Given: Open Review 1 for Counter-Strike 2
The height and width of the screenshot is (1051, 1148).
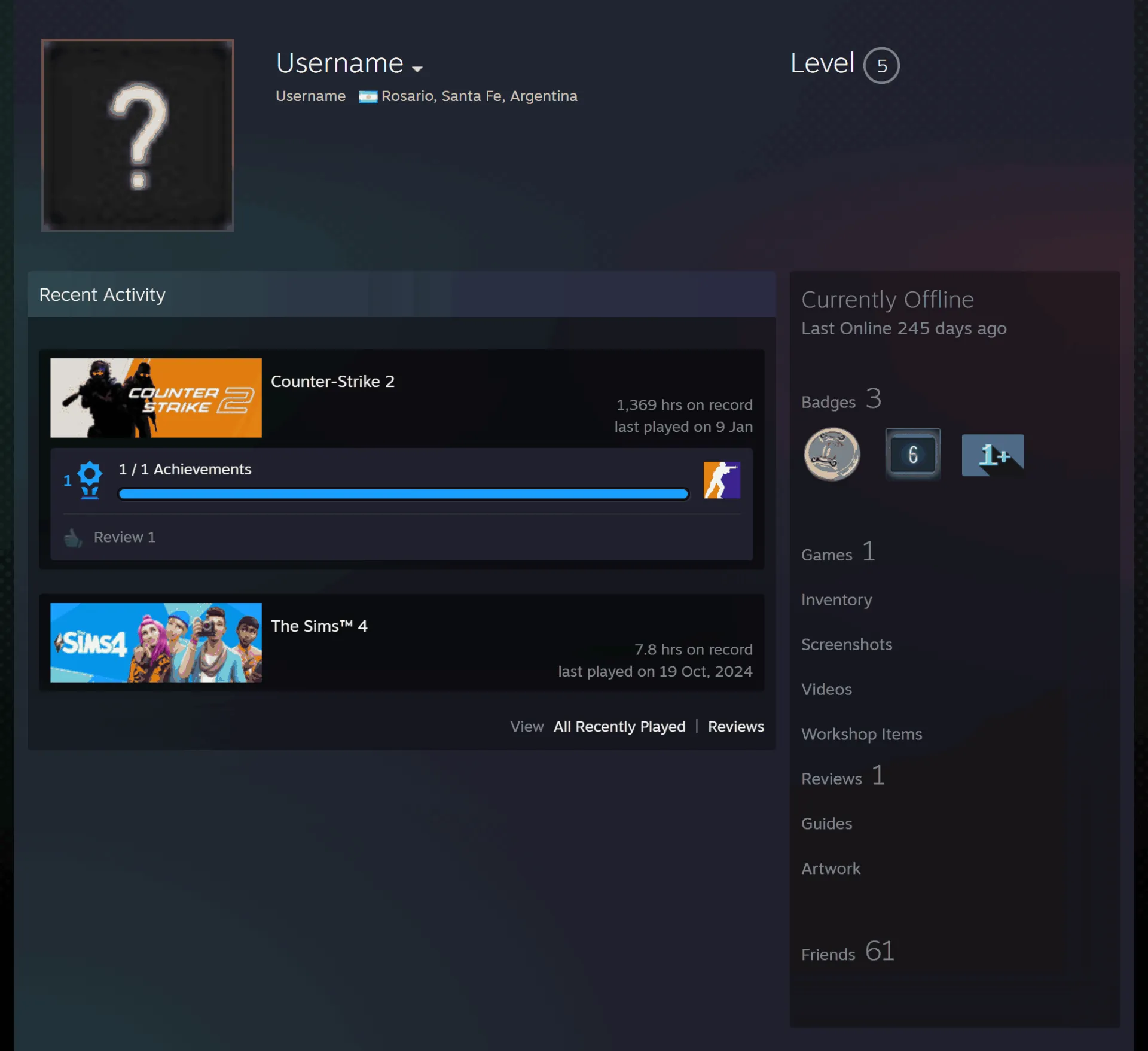Looking at the screenshot, I should (x=124, y=537).
